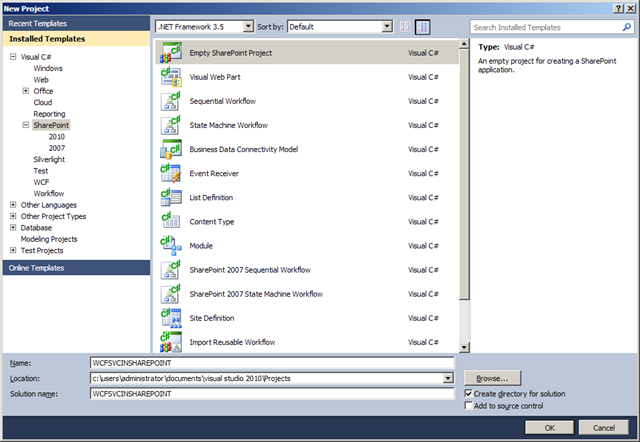Select the Test category in tree
The image size is (640, 442).
41,171
